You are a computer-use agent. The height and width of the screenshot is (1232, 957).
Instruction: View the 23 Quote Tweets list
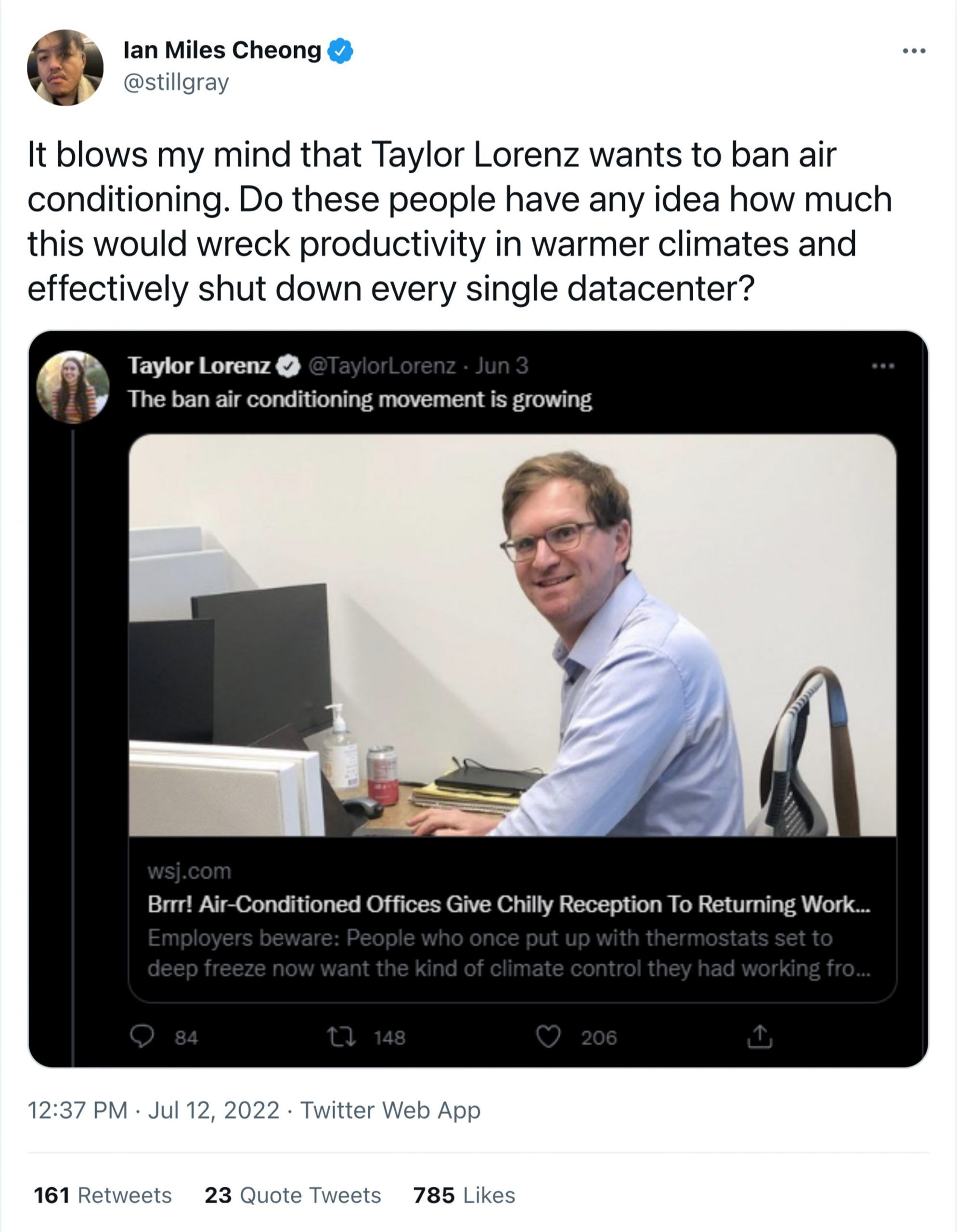(x=292, y=1195)
